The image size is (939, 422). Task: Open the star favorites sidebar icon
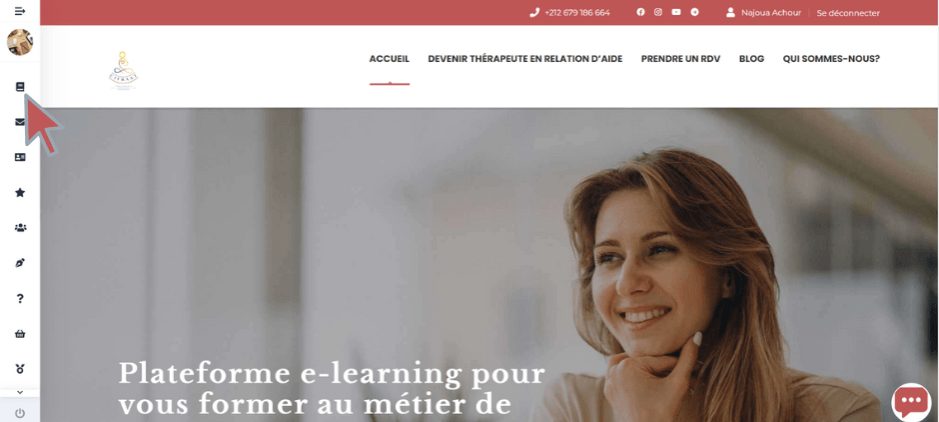(20, 193)
